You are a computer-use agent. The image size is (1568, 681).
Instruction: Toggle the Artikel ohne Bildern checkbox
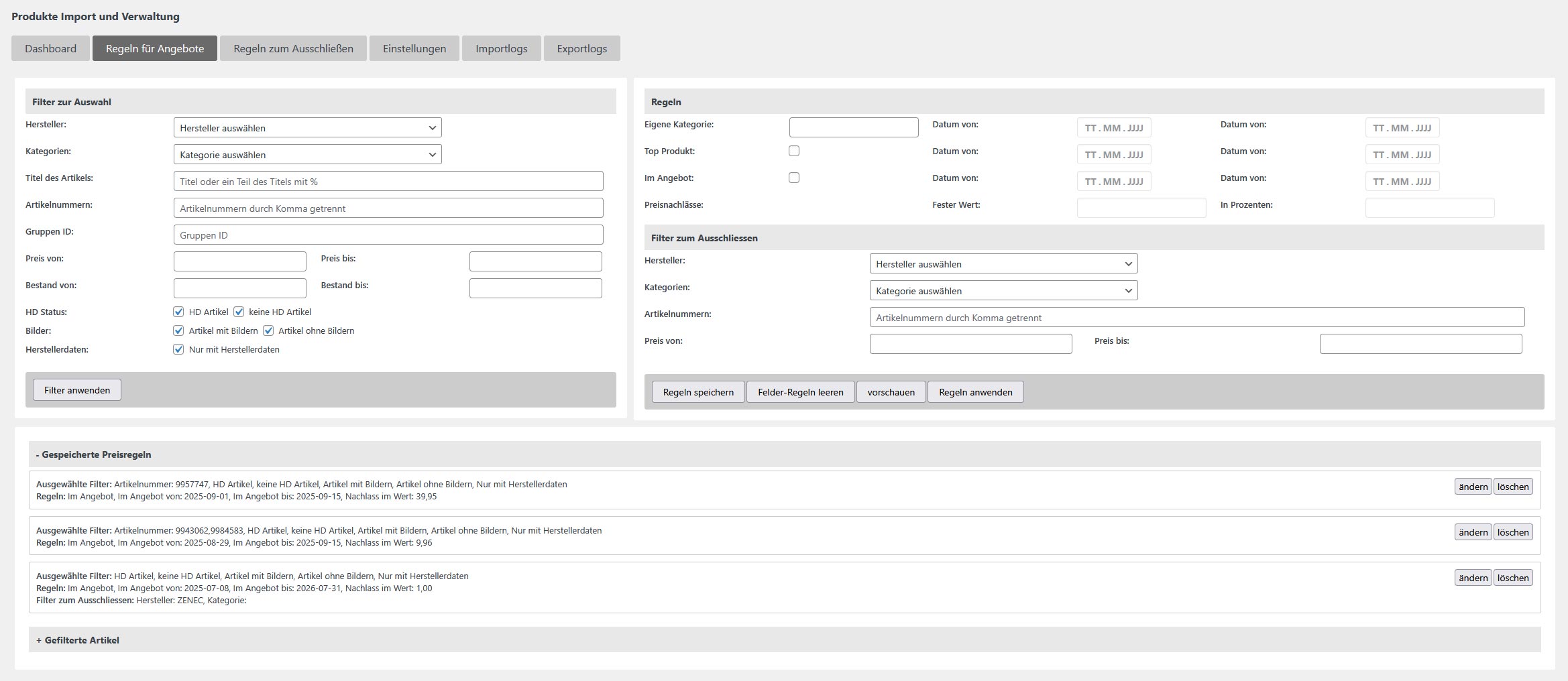(268, 330)
